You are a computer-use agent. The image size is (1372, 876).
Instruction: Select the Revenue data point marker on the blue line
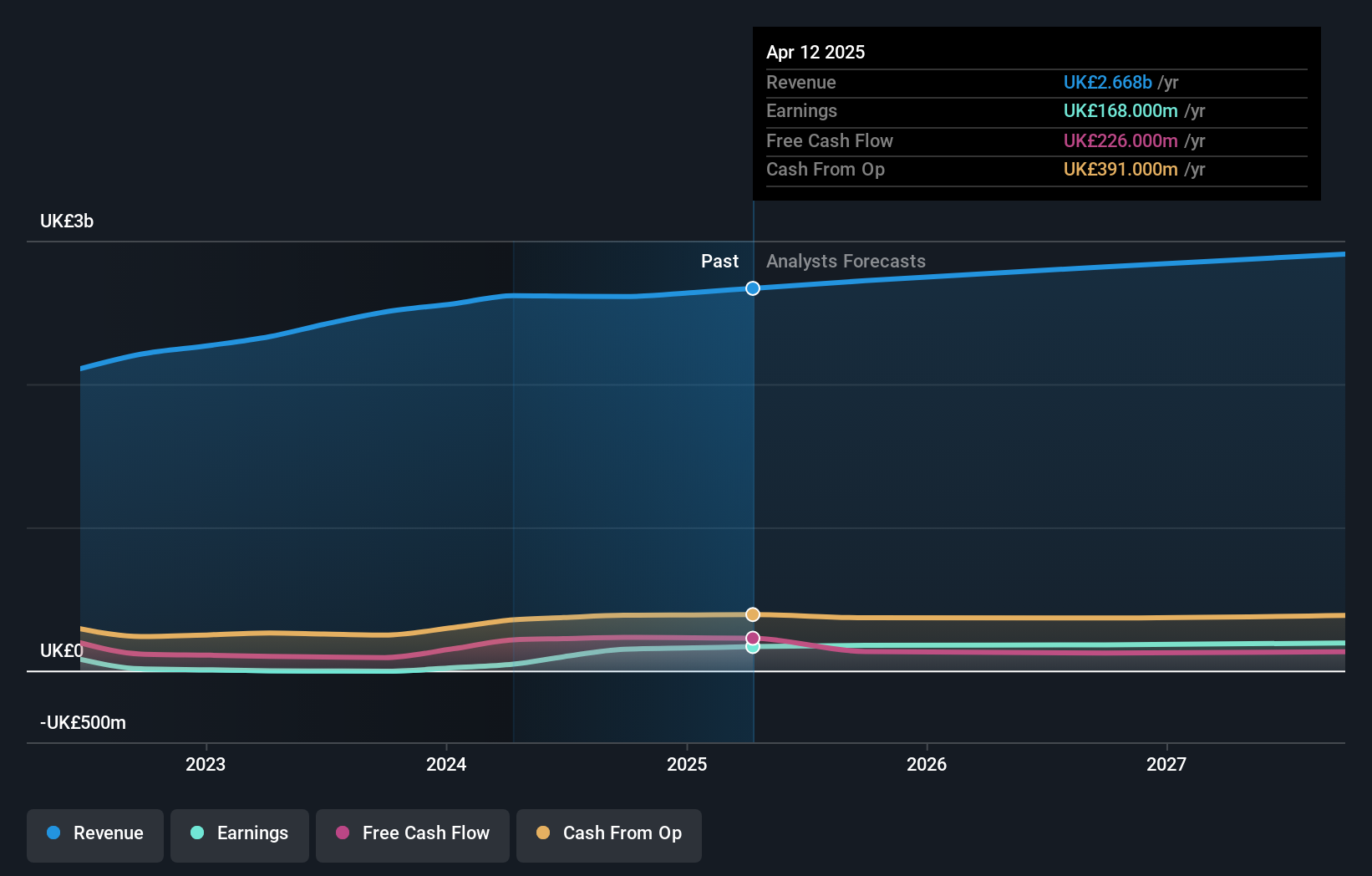pyautogui.click(x=753, y=288)
